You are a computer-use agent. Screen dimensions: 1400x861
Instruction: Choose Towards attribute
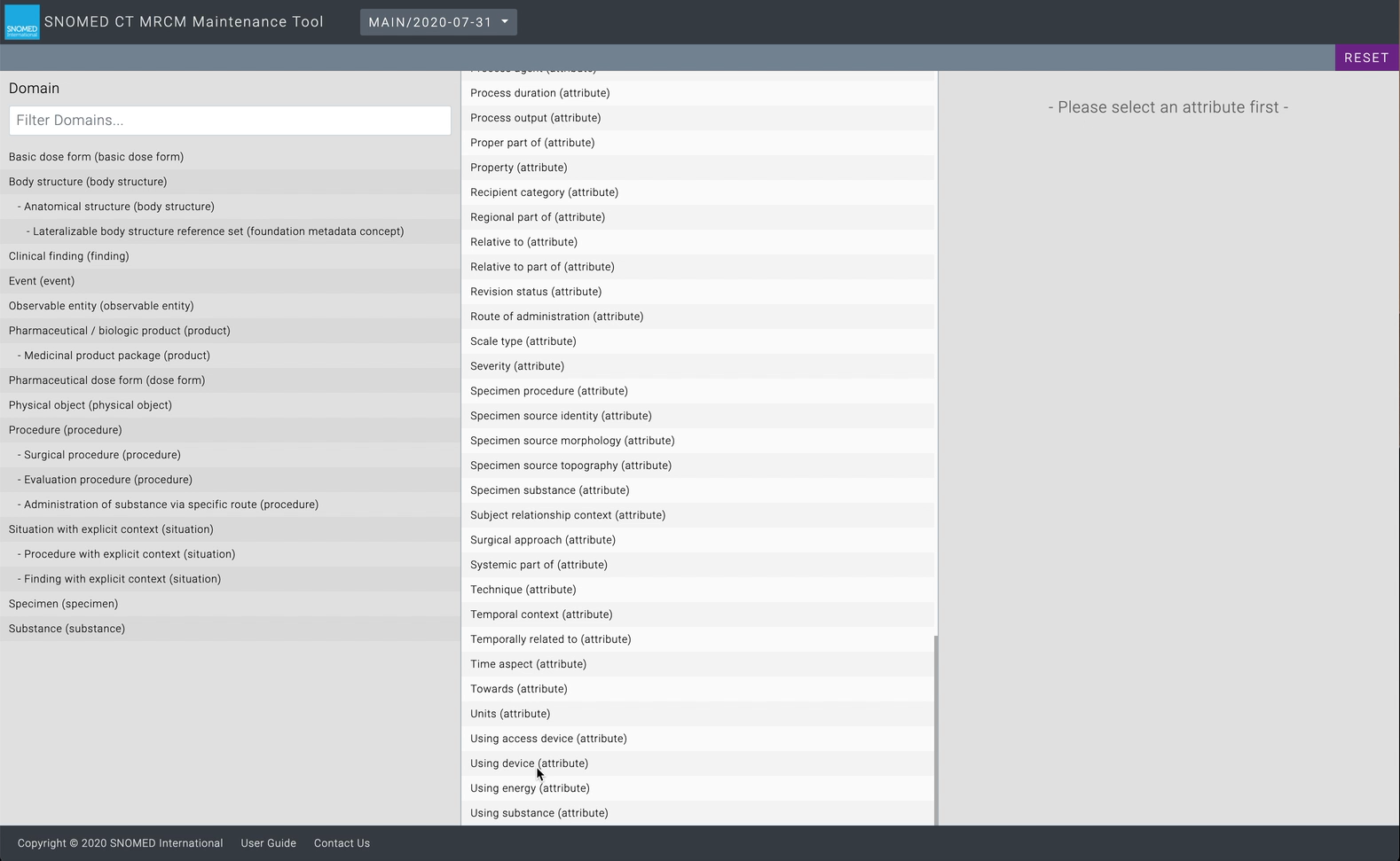pos(697,689)
